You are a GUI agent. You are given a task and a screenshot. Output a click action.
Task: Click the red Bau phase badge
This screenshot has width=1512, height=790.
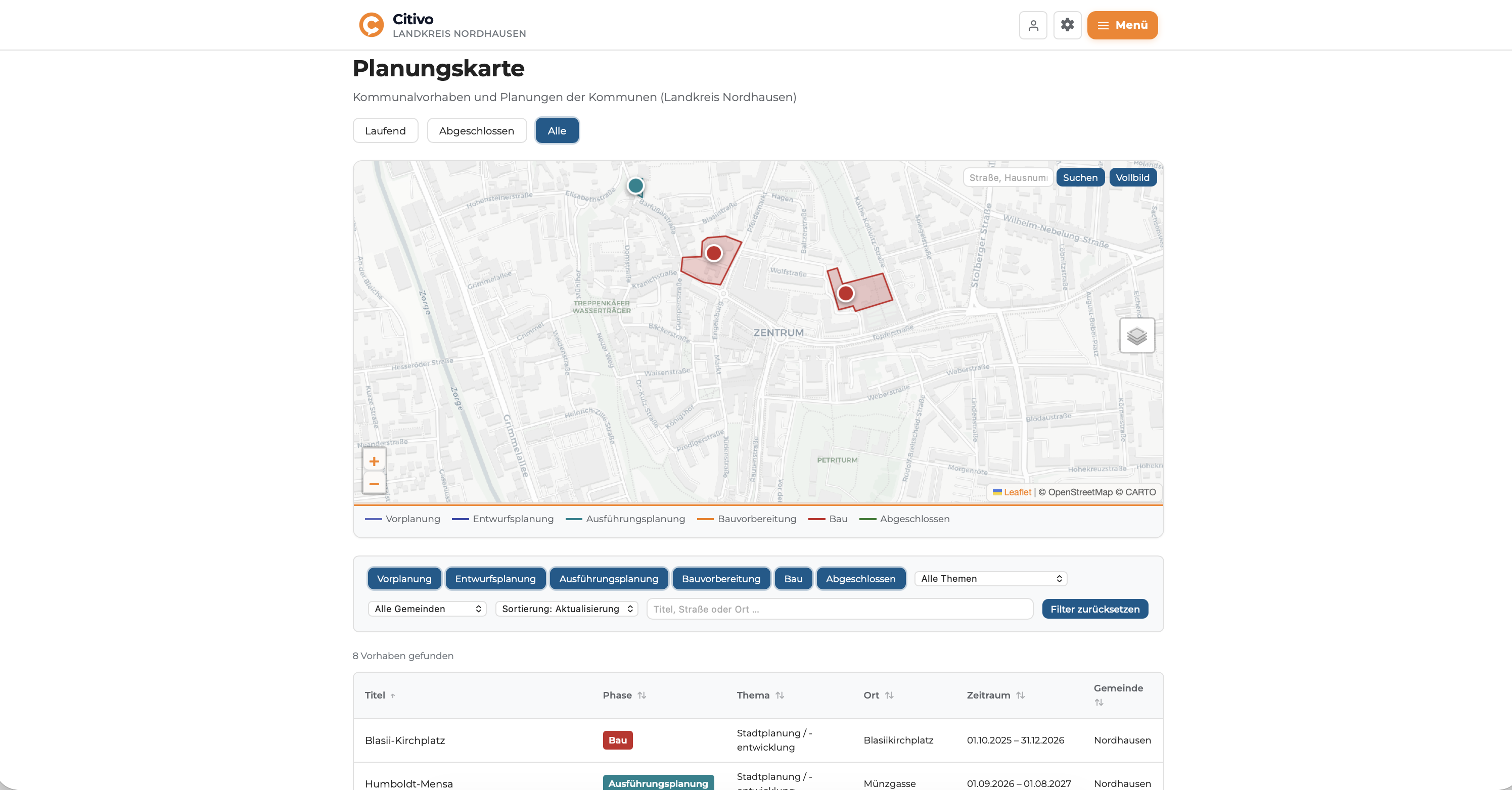617,739
